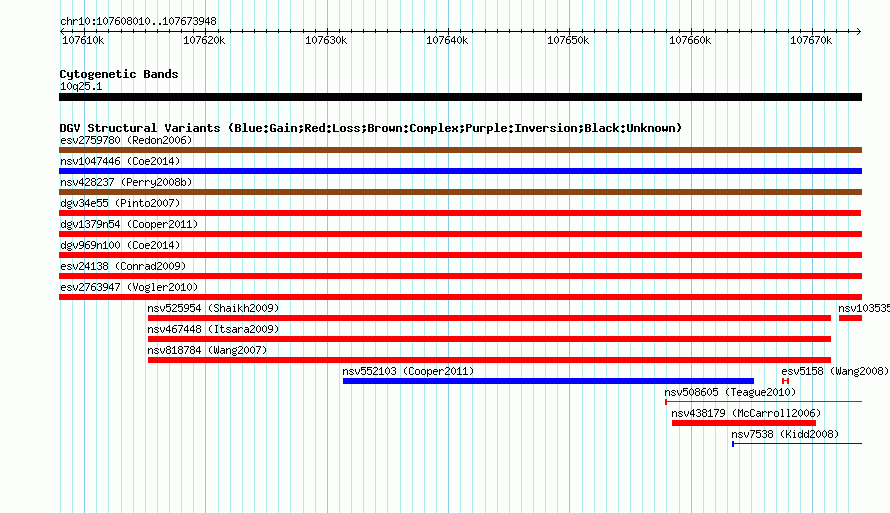The width and height of the screenshot is (890, 513).
Task: Click the nsv428237 (Perry2008b) brown bar
Action: click(460, 192)
